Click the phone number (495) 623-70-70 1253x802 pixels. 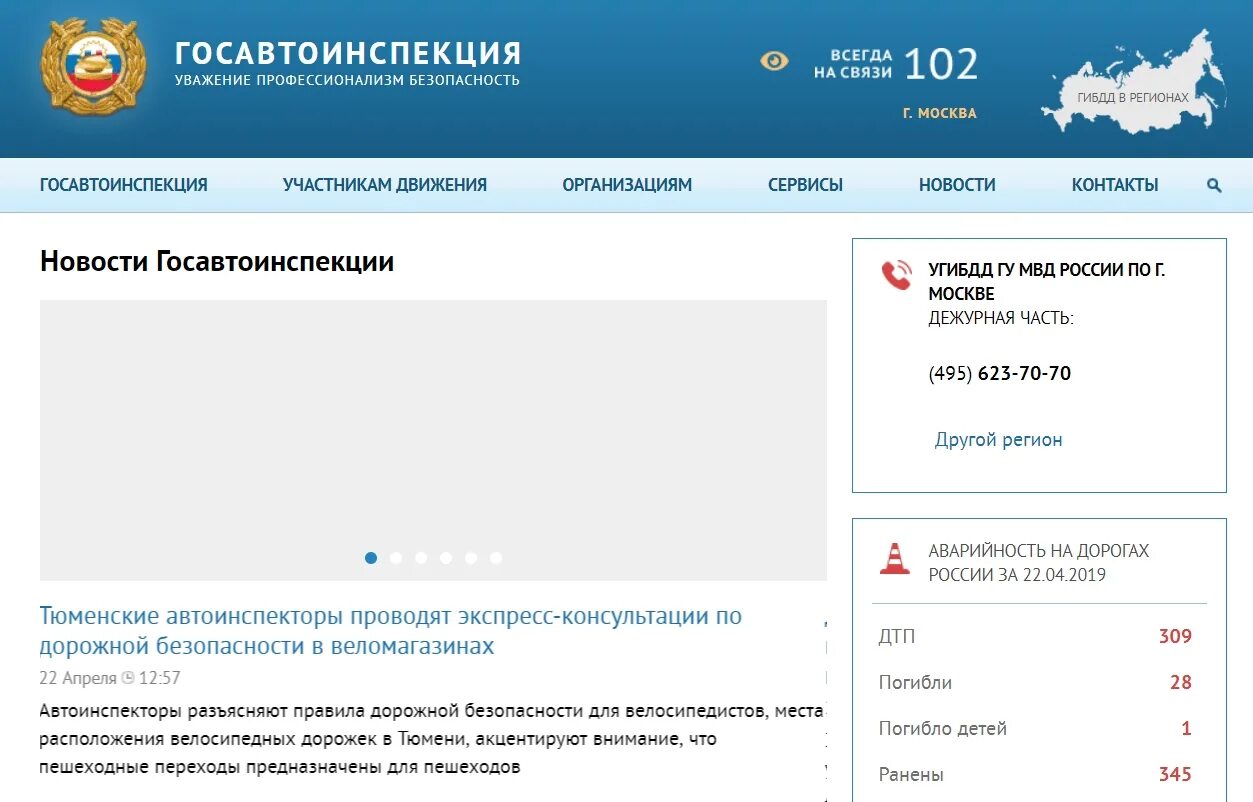point(1000,374)
